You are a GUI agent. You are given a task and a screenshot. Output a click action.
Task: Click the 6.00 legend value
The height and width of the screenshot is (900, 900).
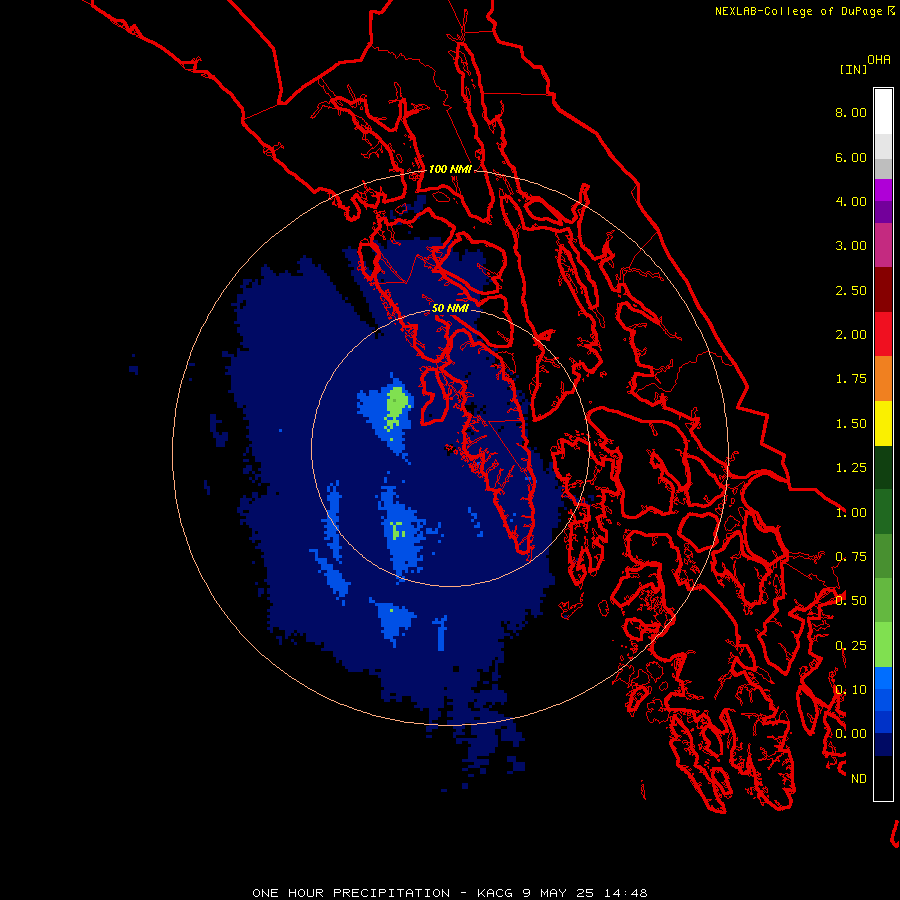[x=851, y=157]
